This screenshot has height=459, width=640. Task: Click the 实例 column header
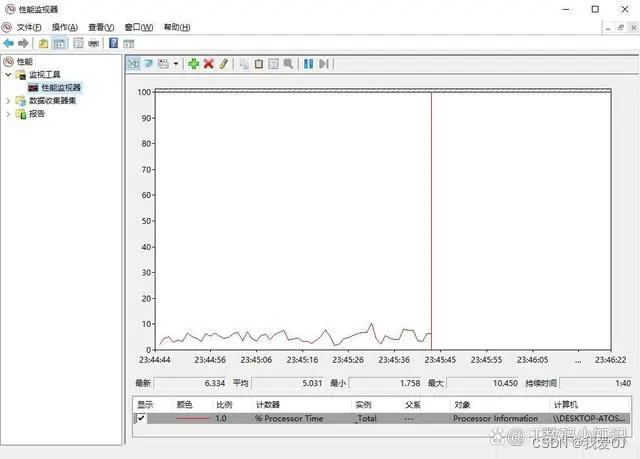point(363,405)
